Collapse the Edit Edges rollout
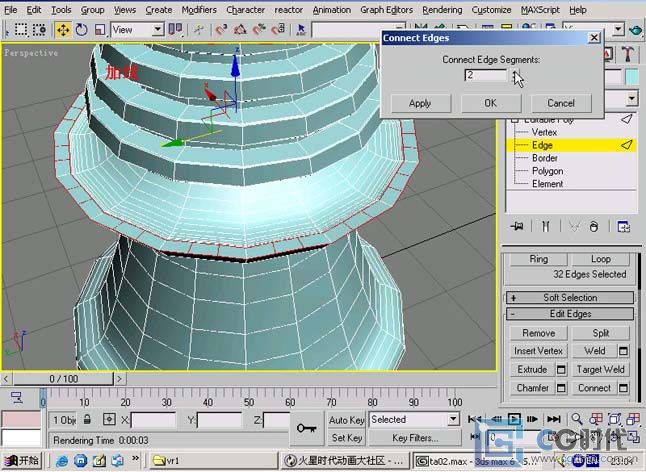 click(x=570, y=314)
